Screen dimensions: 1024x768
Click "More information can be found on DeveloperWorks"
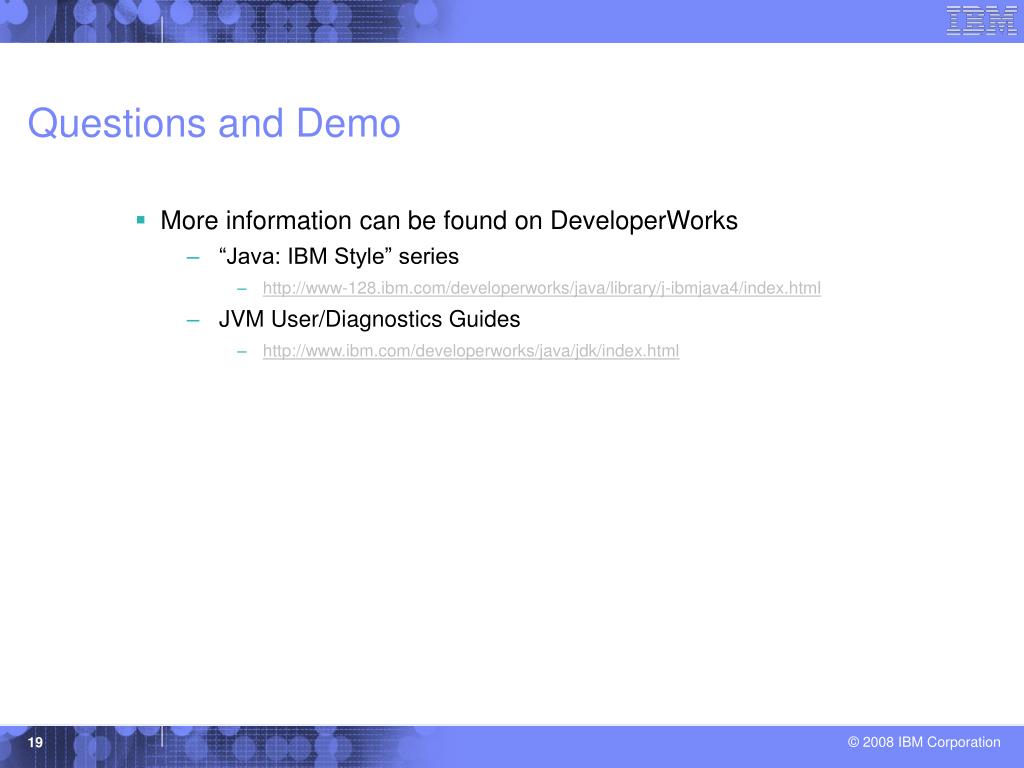pyautogui.click(x=449, y=221)
